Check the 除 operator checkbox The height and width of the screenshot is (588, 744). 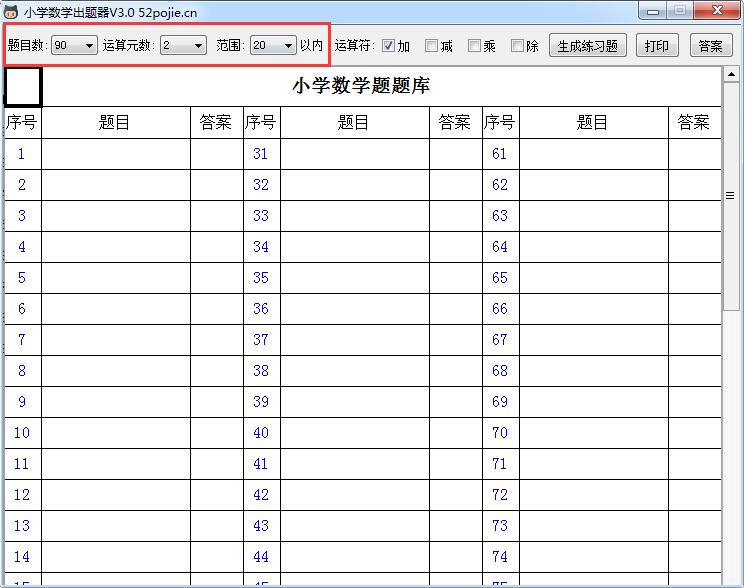tap(518, 46)
